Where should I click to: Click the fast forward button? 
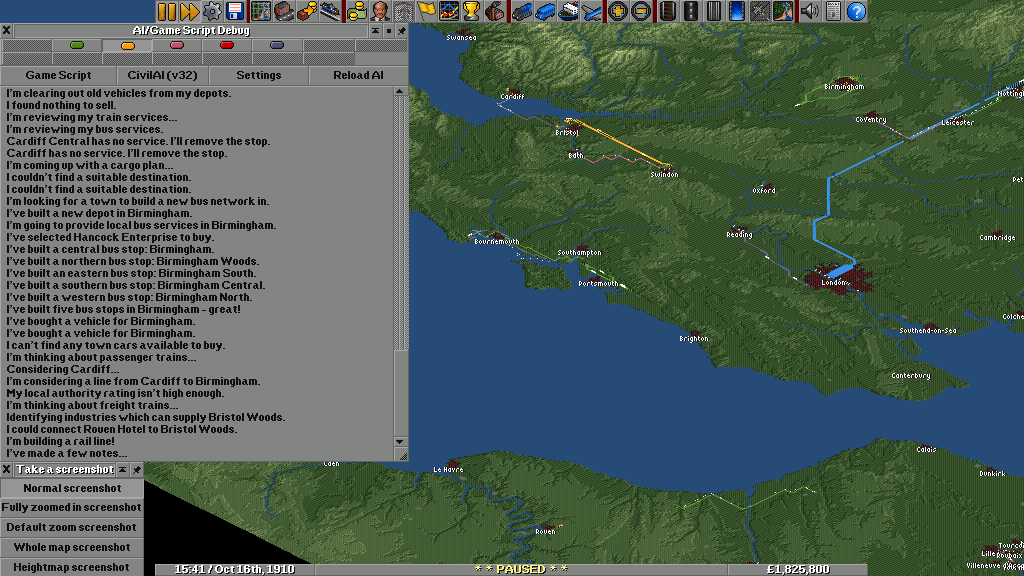point(189,12)
